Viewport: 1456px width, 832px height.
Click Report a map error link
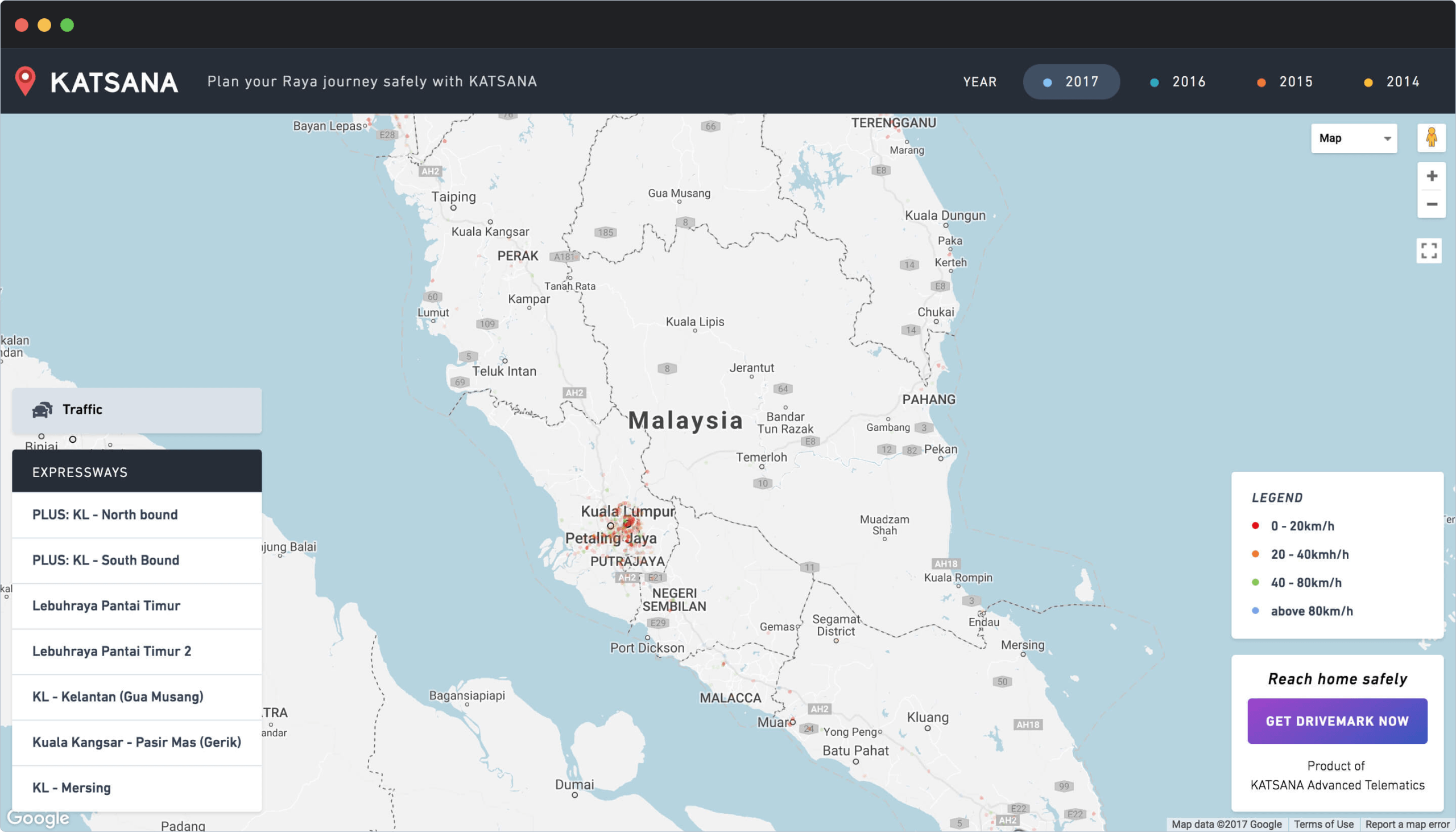[1407, 825]
